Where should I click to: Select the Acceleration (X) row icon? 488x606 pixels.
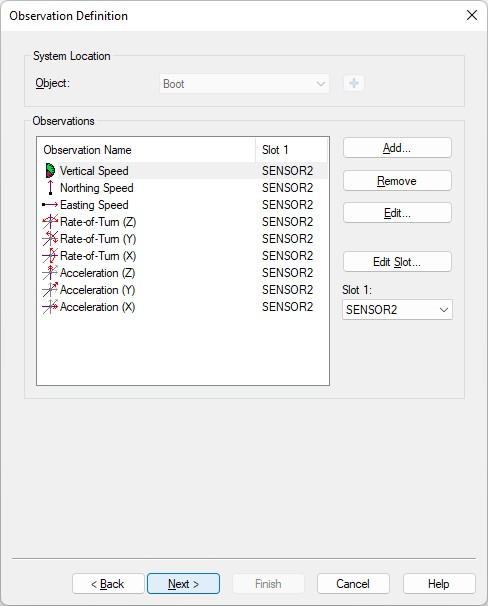click(x=50, y=306)
